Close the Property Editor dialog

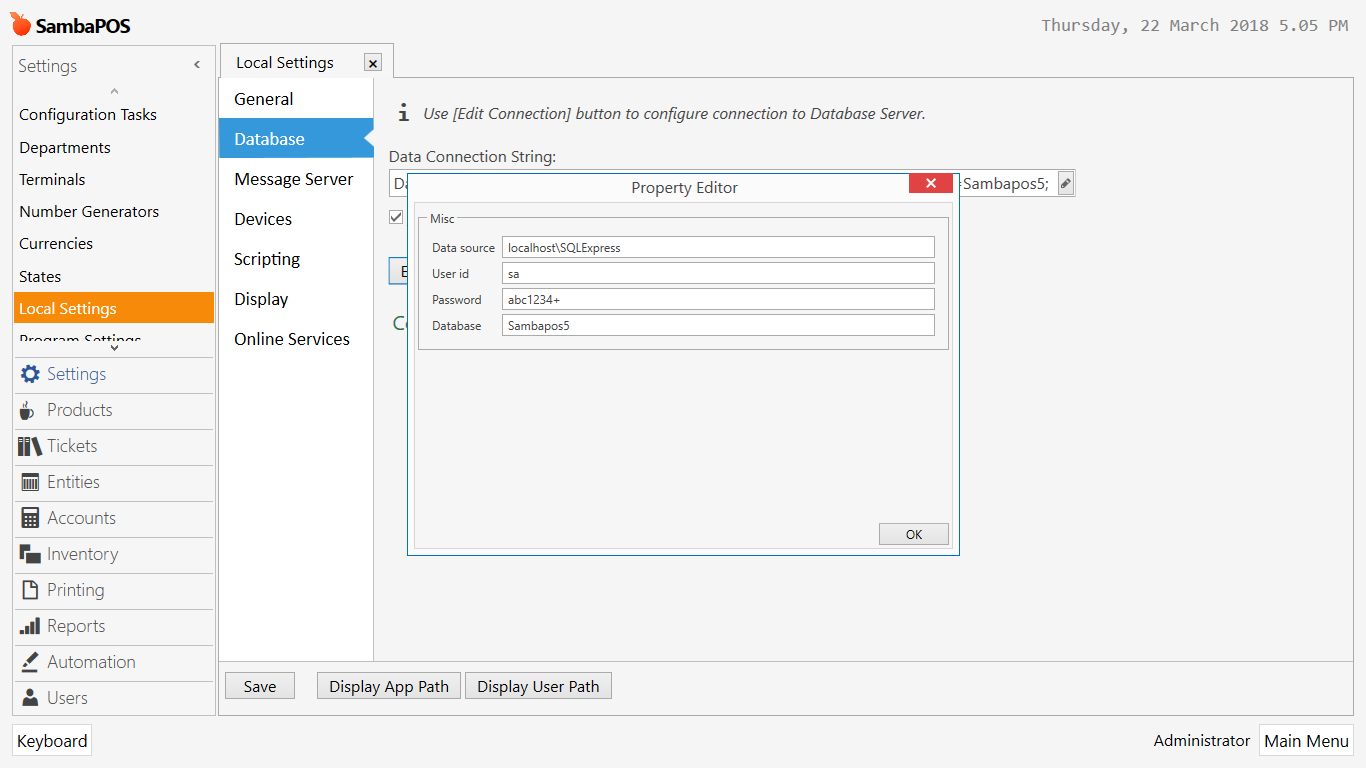[x=931, y=183]
